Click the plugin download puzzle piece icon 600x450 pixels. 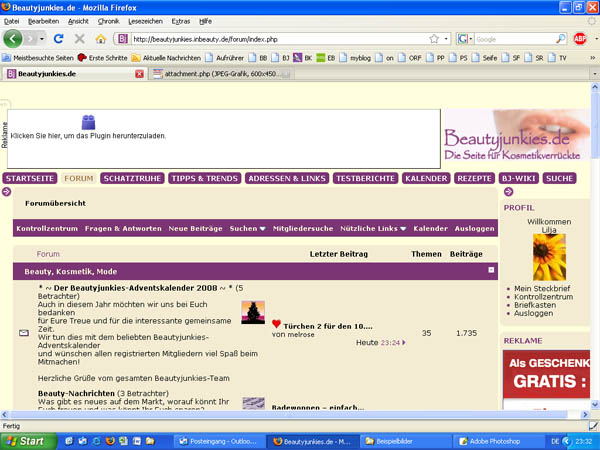(x=88, y=122)
